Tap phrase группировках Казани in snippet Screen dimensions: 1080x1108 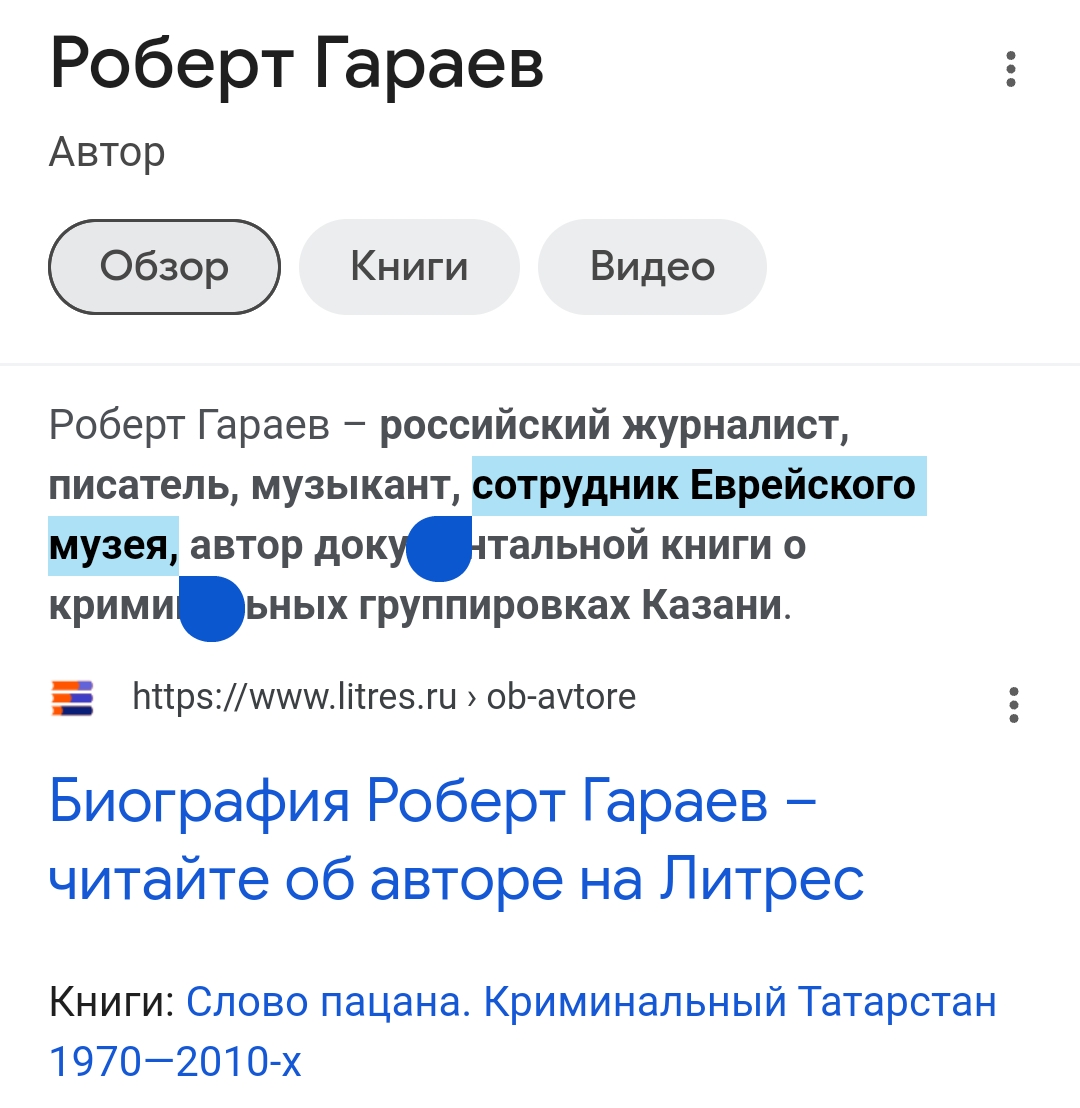pos(570,606)
